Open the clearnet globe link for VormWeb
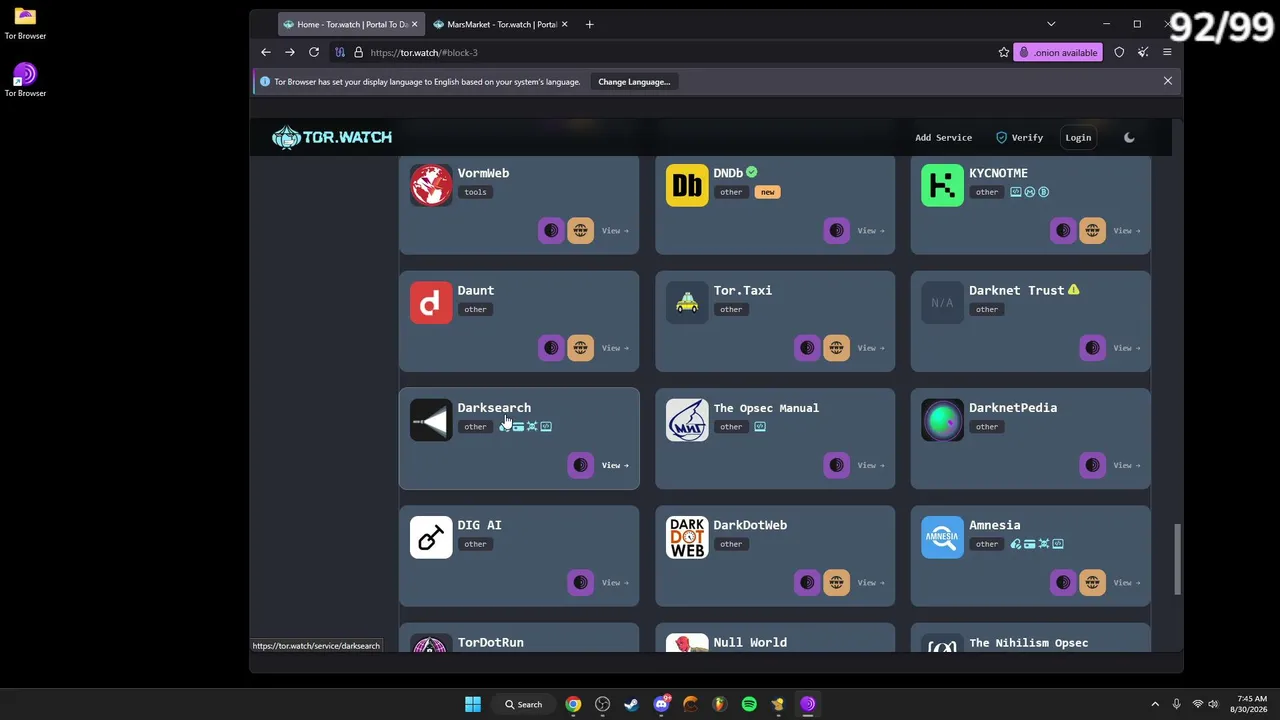The height and width of the screenshot is (720, 1280). click(x=580, y=231)
